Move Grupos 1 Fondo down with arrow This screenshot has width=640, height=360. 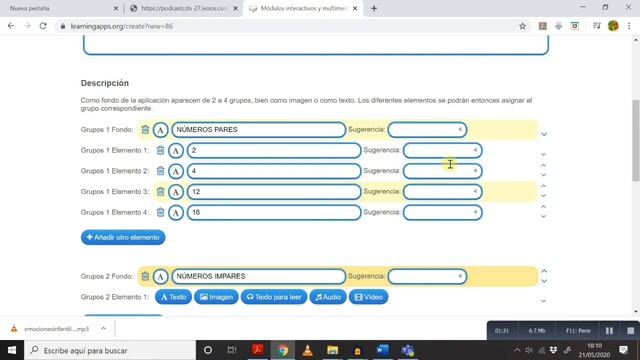pyautogui.click(x=544, y=134)
